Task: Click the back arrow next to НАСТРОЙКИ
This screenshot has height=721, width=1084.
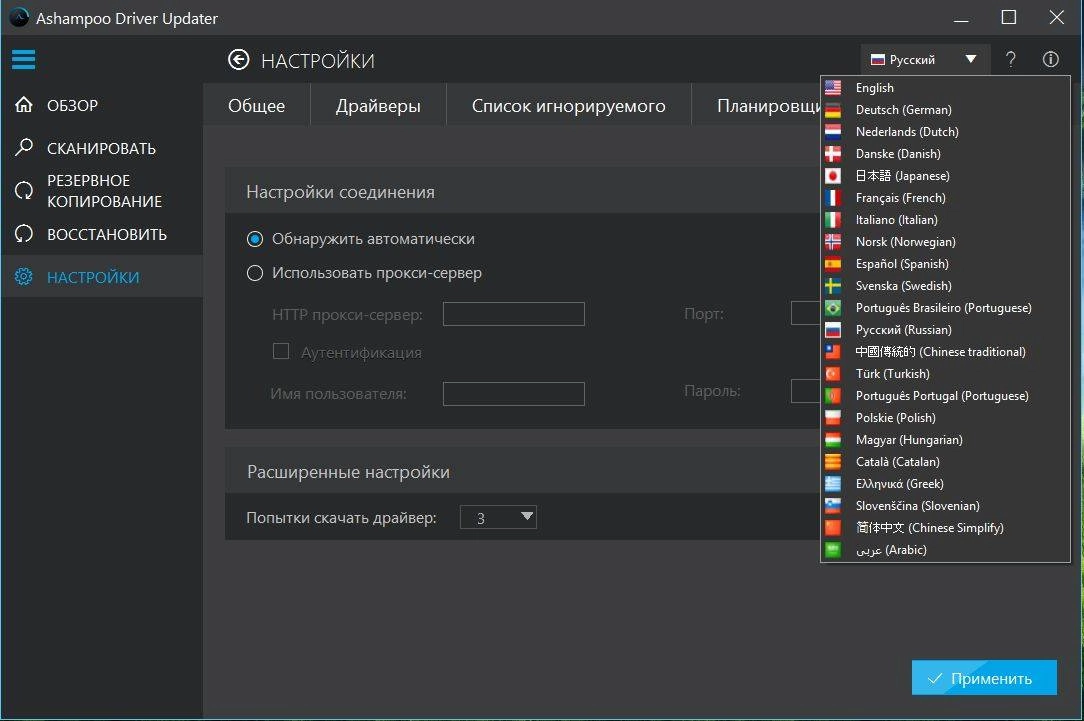Action: coord(239,60)
